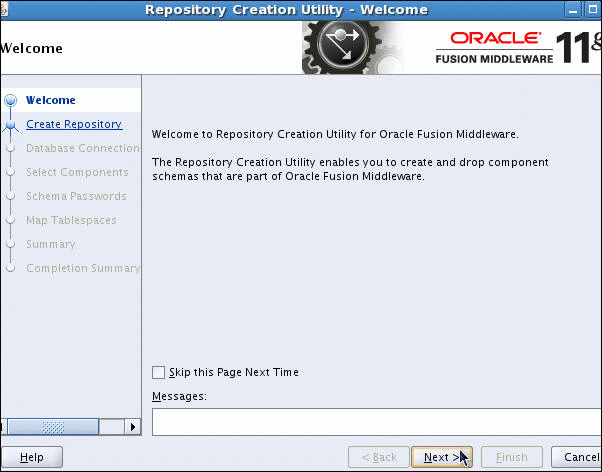Click the Welcome step bullet icon
602x472 pixels.
pyautogui.click(x=11, y=100)
